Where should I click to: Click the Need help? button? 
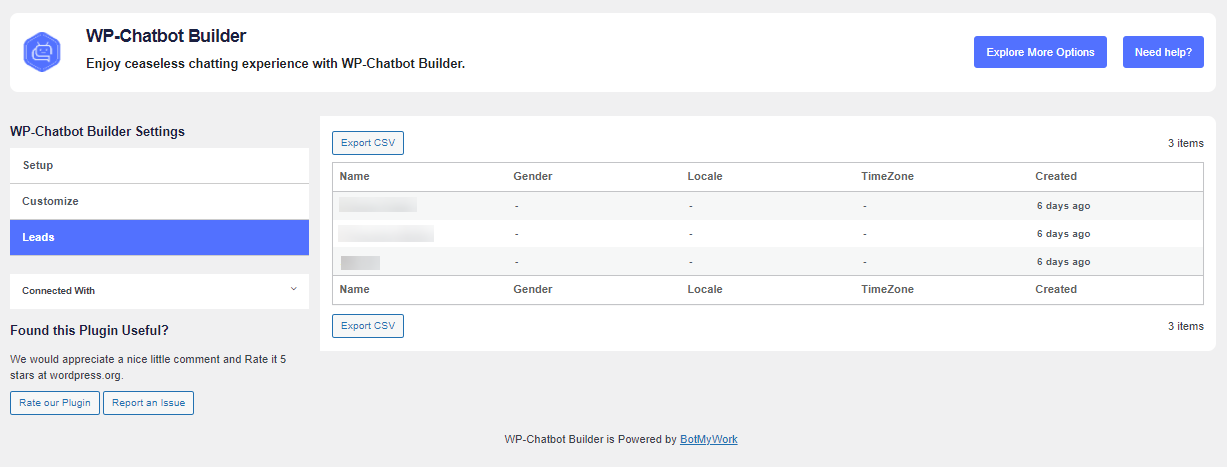(1163, 52)
